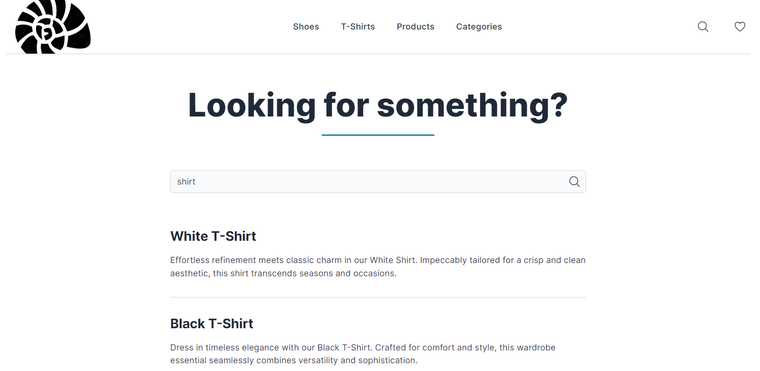This screenshot has height=371, width=760.
Task: Click 'essential seamlessly combines versatility' text line
Action: tap(294, 361)
